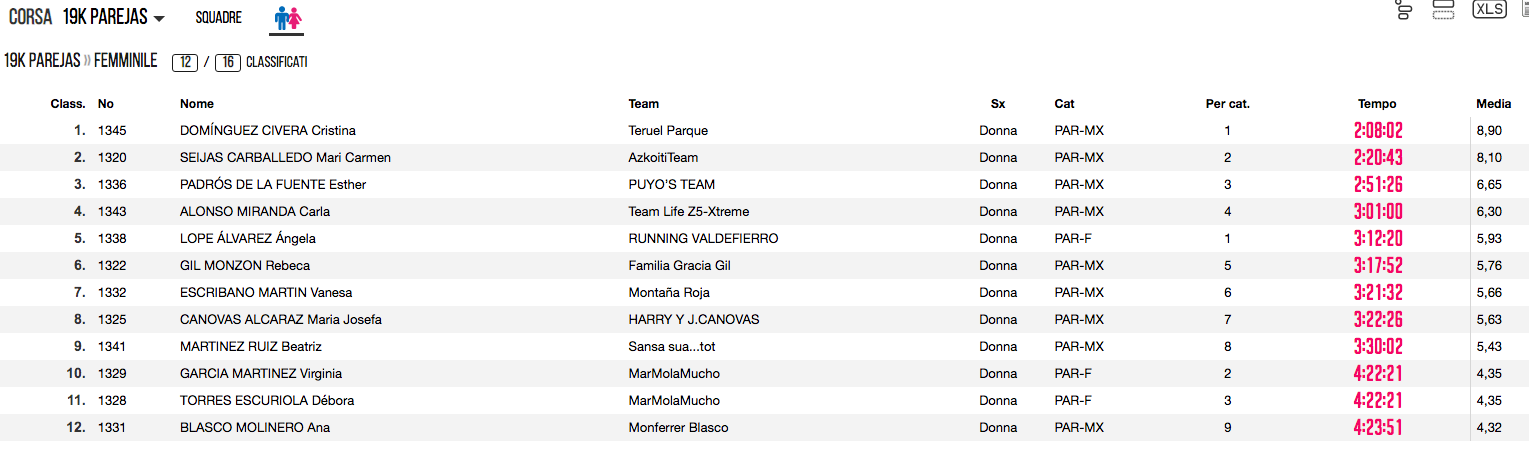
Task: Switch to the SQUADRE tab
Action: [219, 18]
